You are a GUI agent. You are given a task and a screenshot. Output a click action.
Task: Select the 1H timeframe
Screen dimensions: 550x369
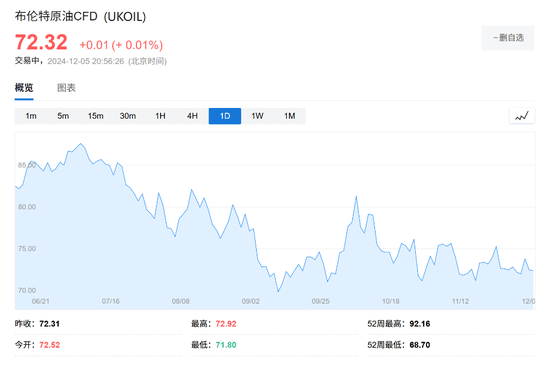pos(160,116)
